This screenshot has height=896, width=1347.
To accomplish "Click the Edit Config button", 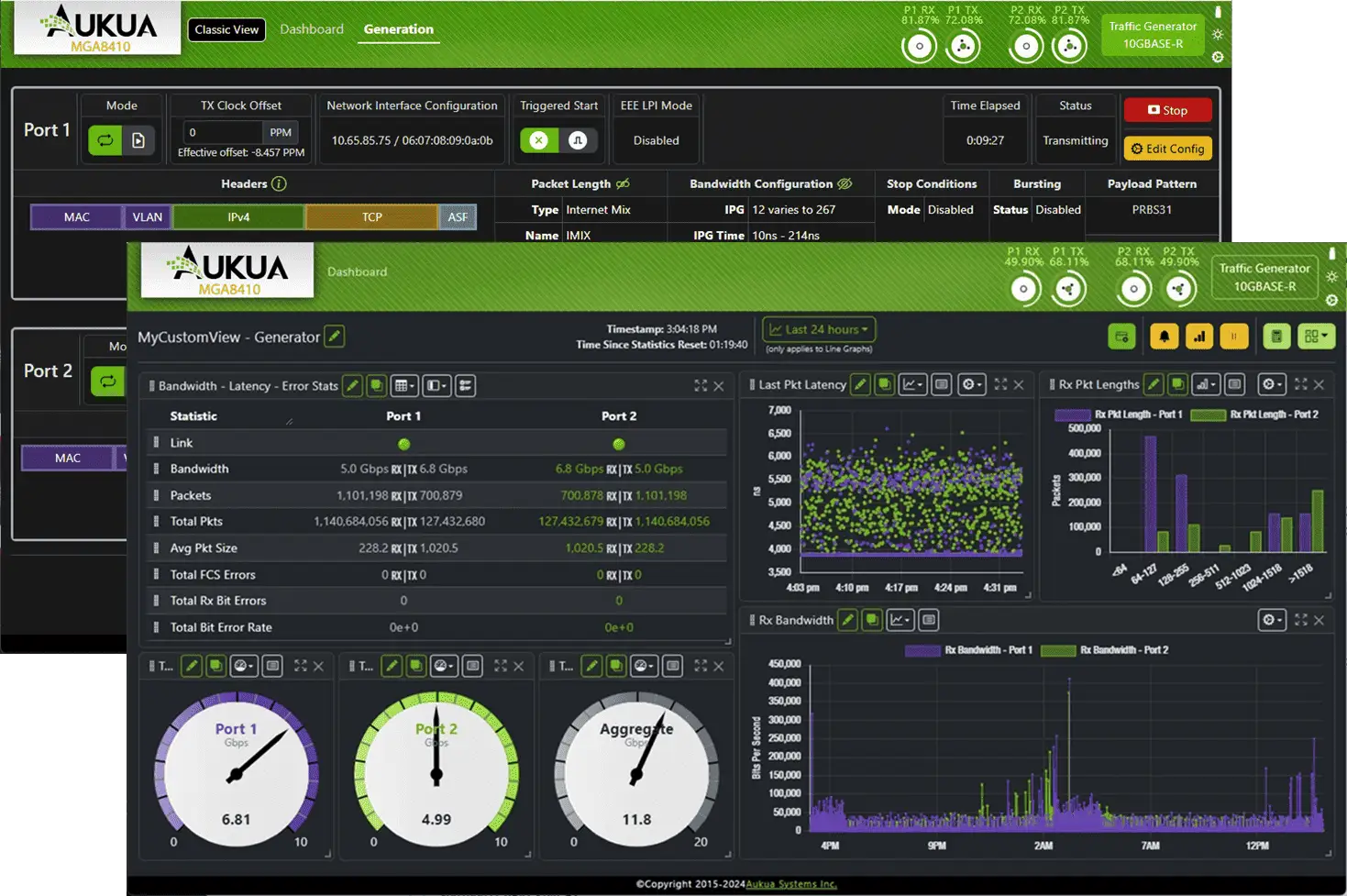I will pos(1167,149).
